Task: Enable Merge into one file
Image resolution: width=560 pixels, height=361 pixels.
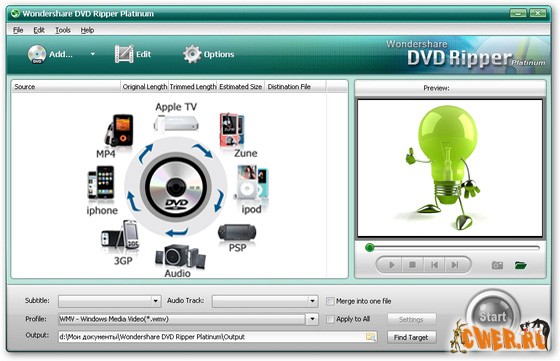Action: [x=330, y=301]
